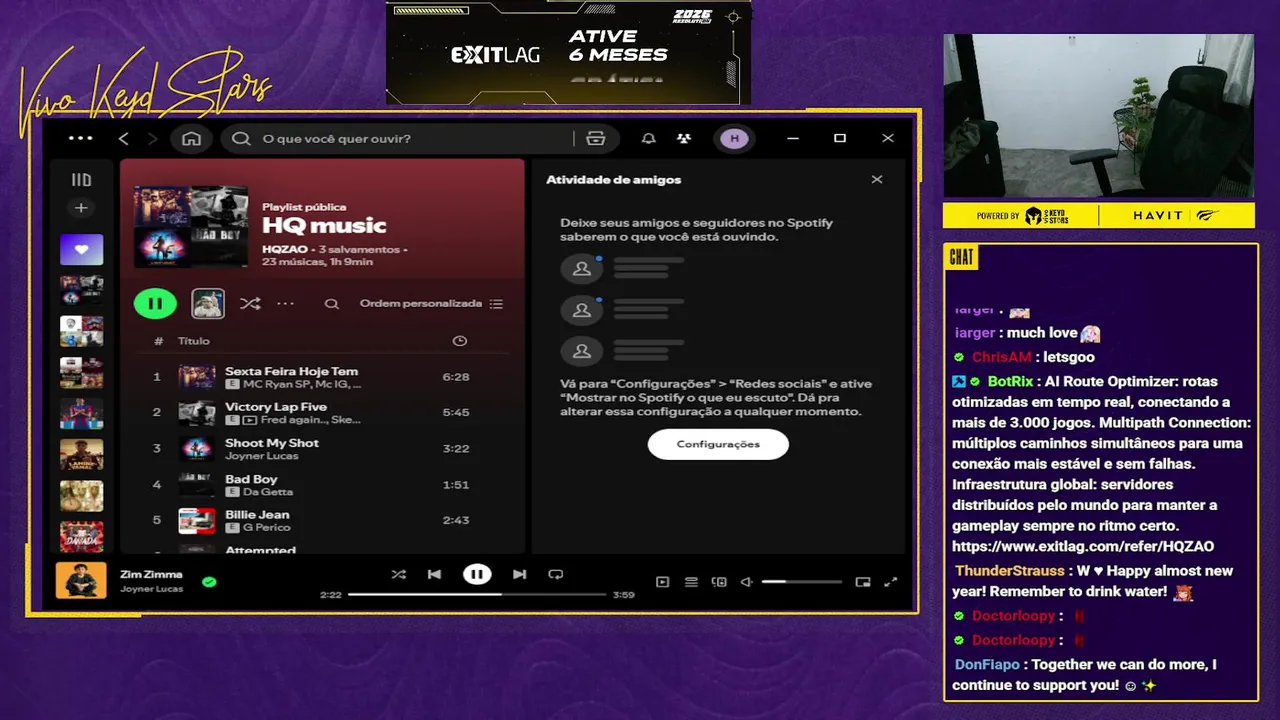Viewport: 1280px width, 720px height.
Task: Open the now playing title 'Zim Zimma'
Action: click(151, 574)
